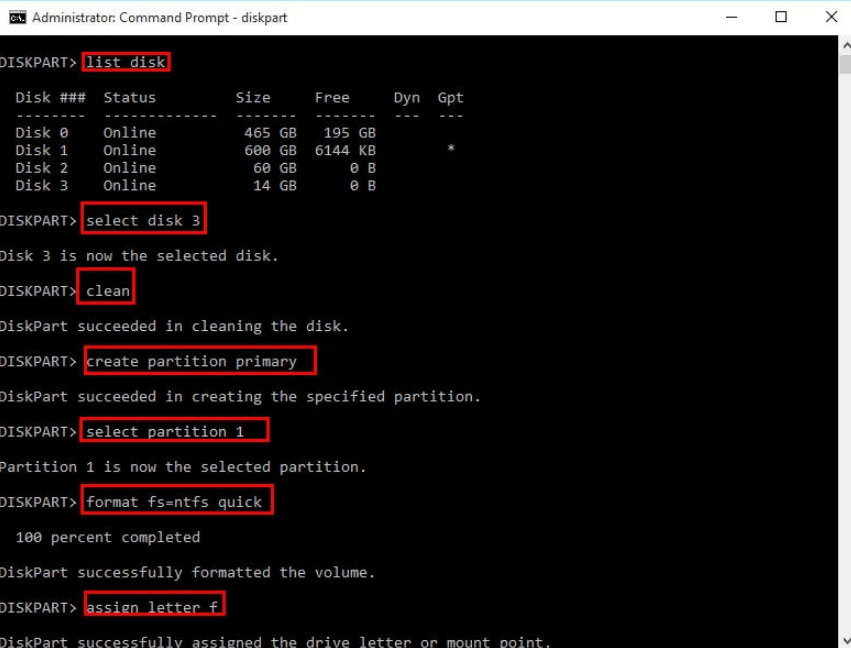
Task: Click 'Disk 3 is now the selected disk.'
Action: coord(139,256)
